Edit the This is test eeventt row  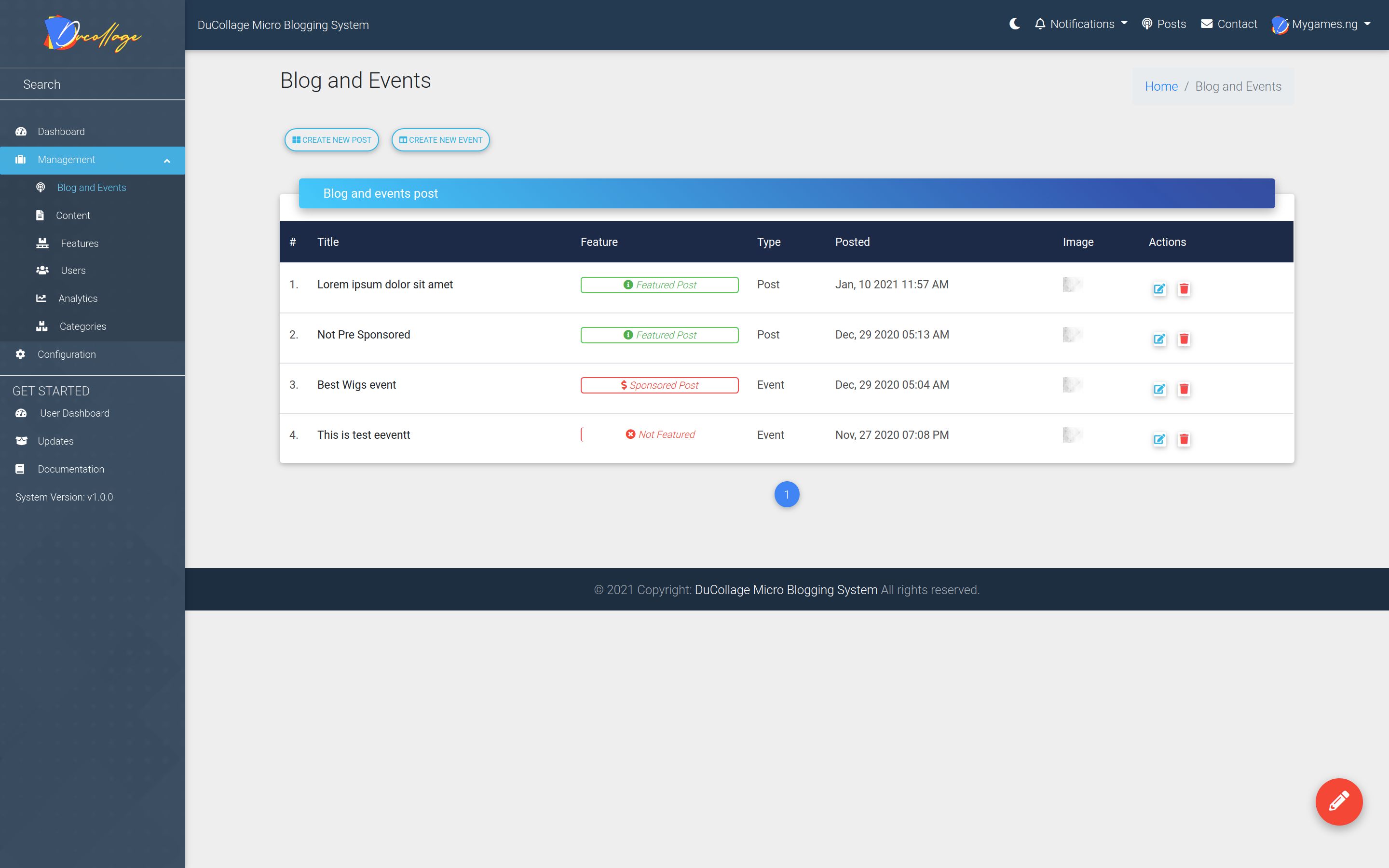1159,439
